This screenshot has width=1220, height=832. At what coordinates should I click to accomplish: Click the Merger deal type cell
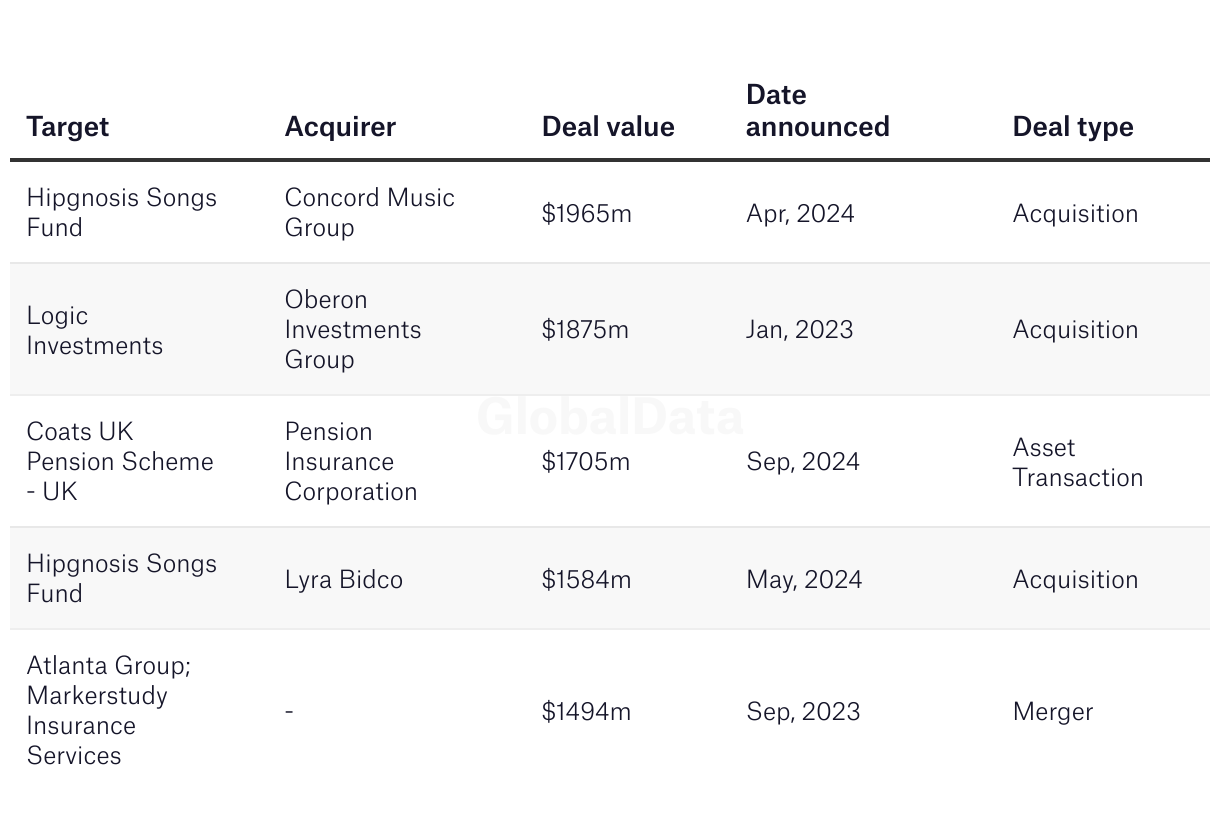point(1053,712)
